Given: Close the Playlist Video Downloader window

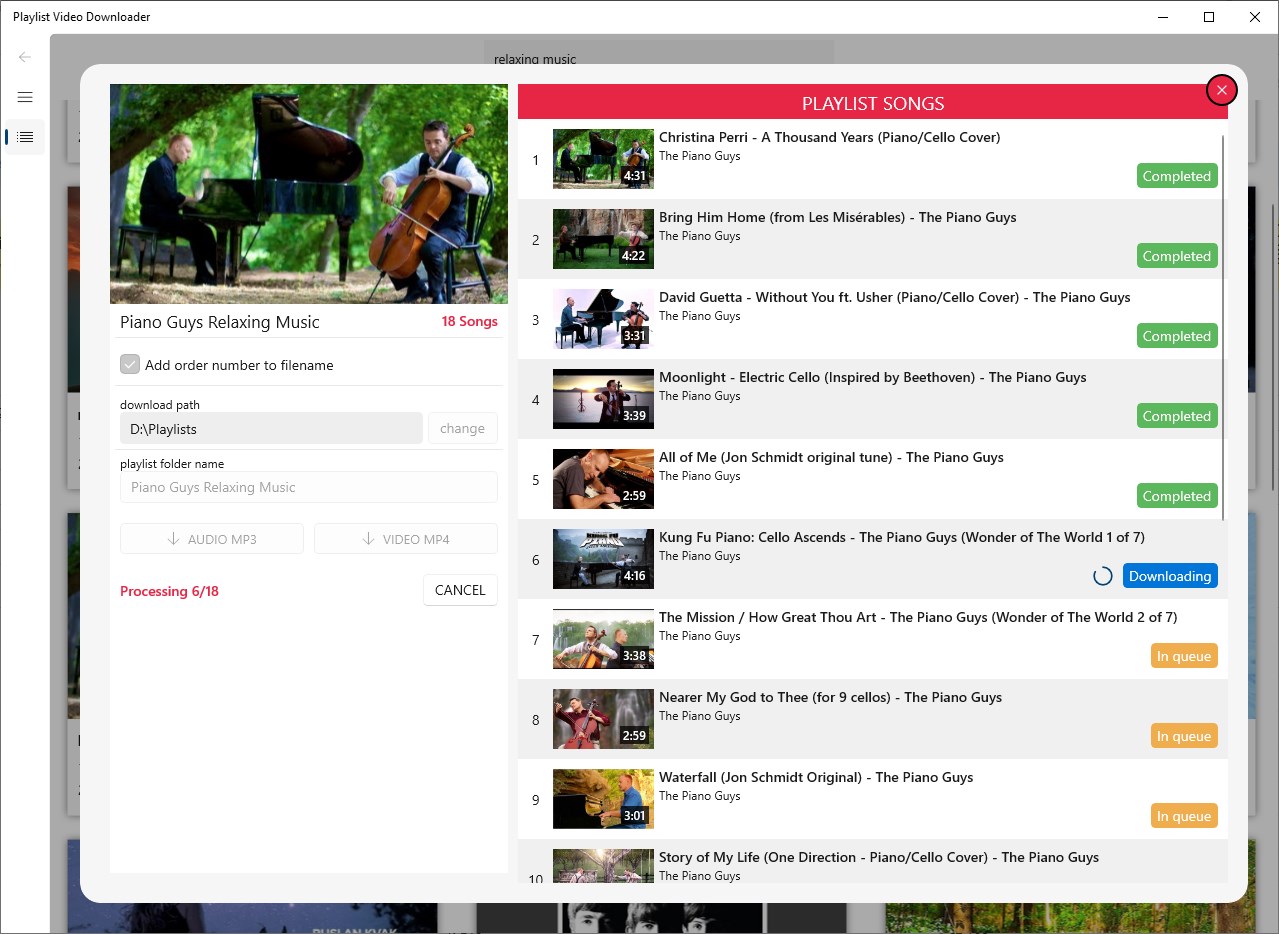Looking at the screenshot, I should click(x=1255, y=17).
